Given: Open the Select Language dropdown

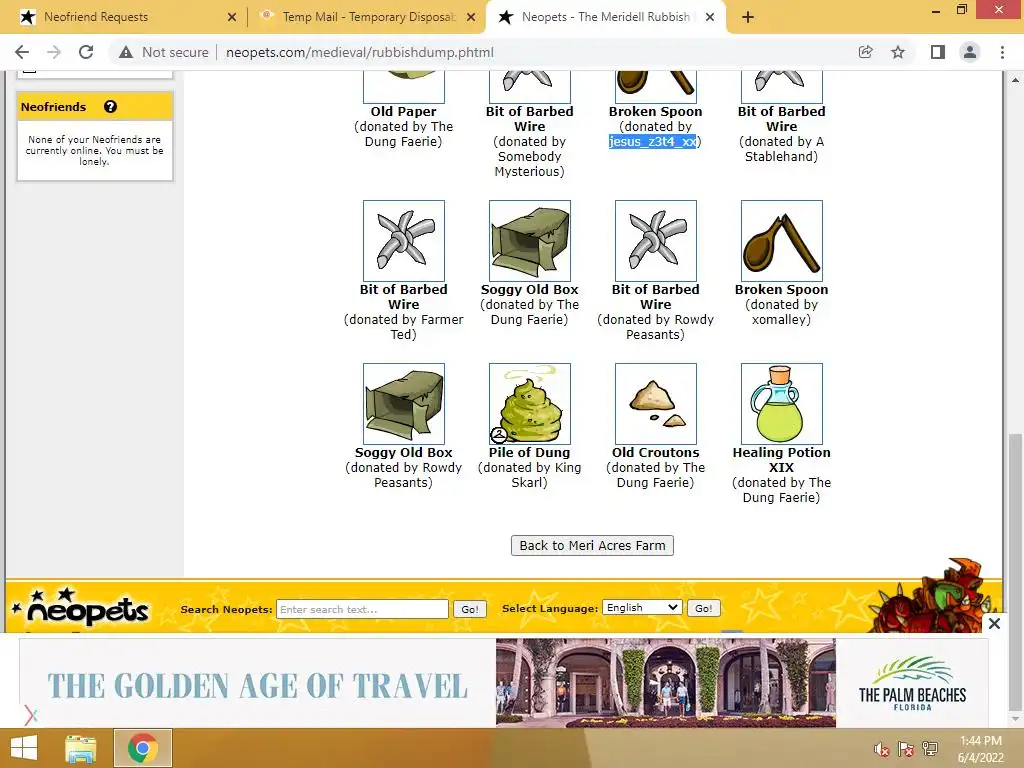Looking at the screenshot, I should pos(642,607).
